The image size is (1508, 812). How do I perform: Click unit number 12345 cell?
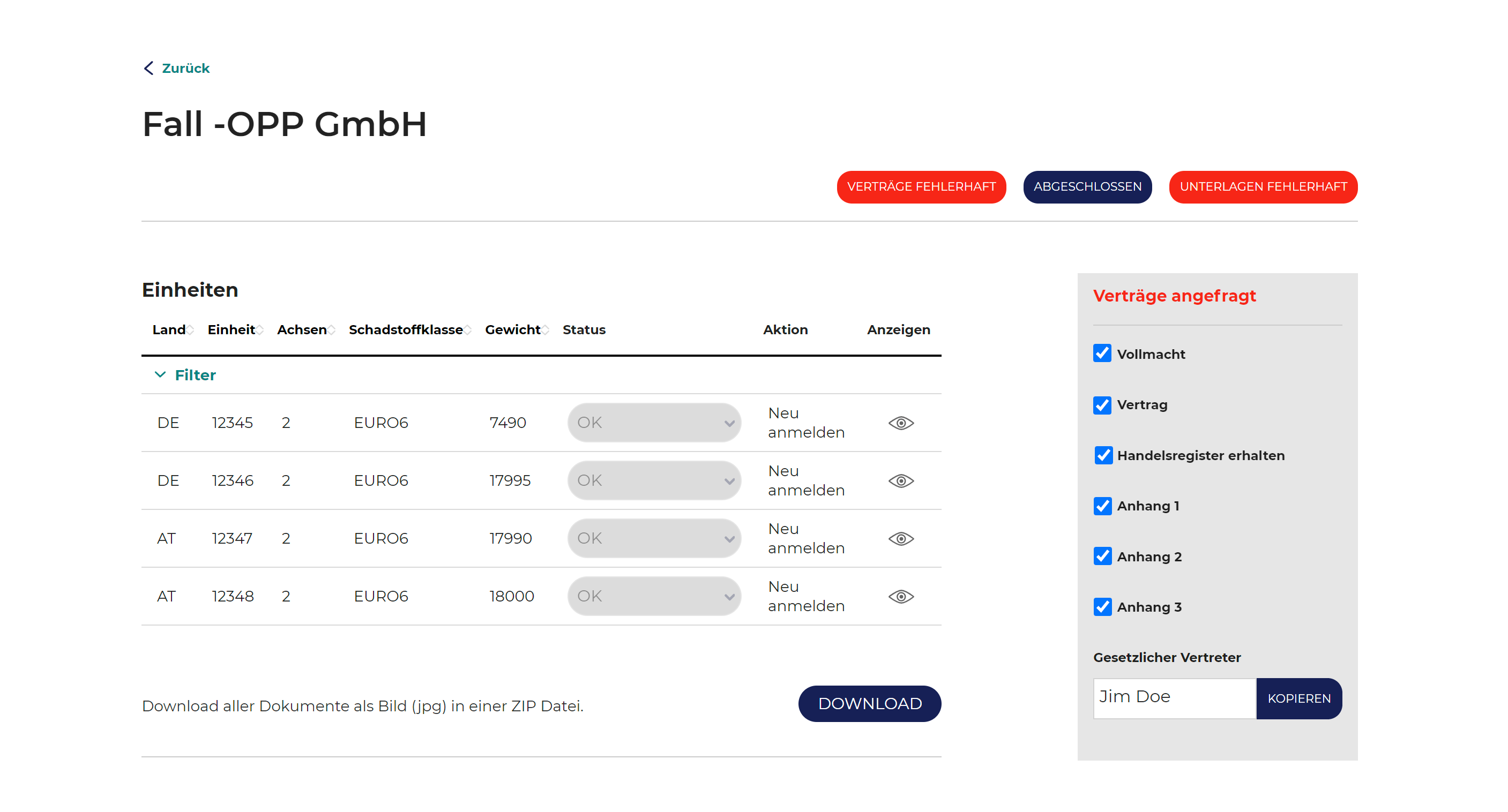(233, 423)
